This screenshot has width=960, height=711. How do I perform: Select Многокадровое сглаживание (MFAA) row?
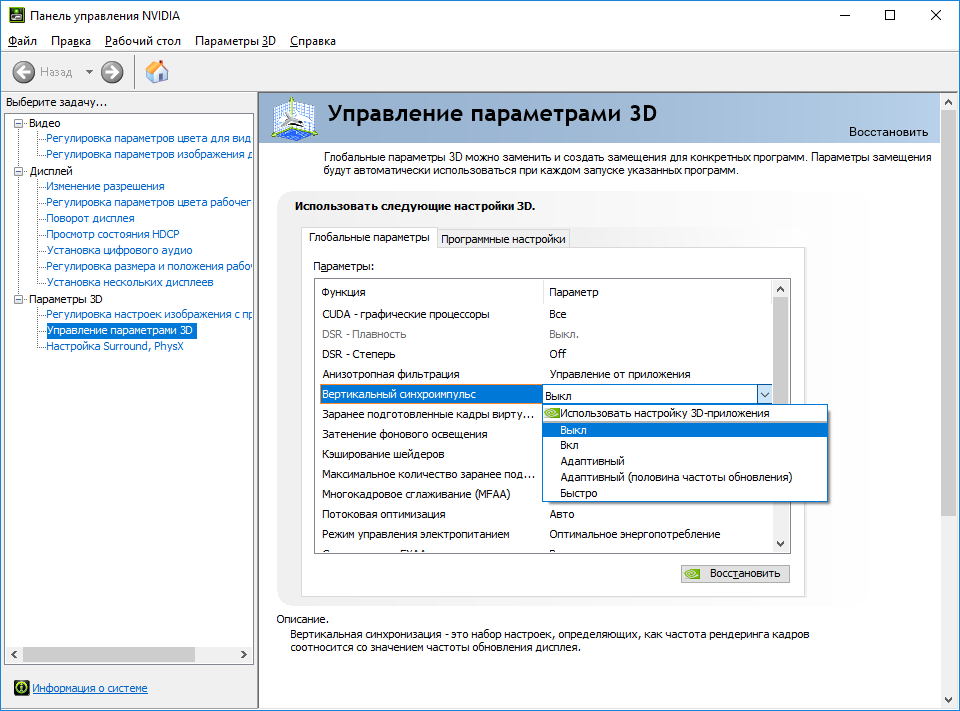tap(431, 494)
